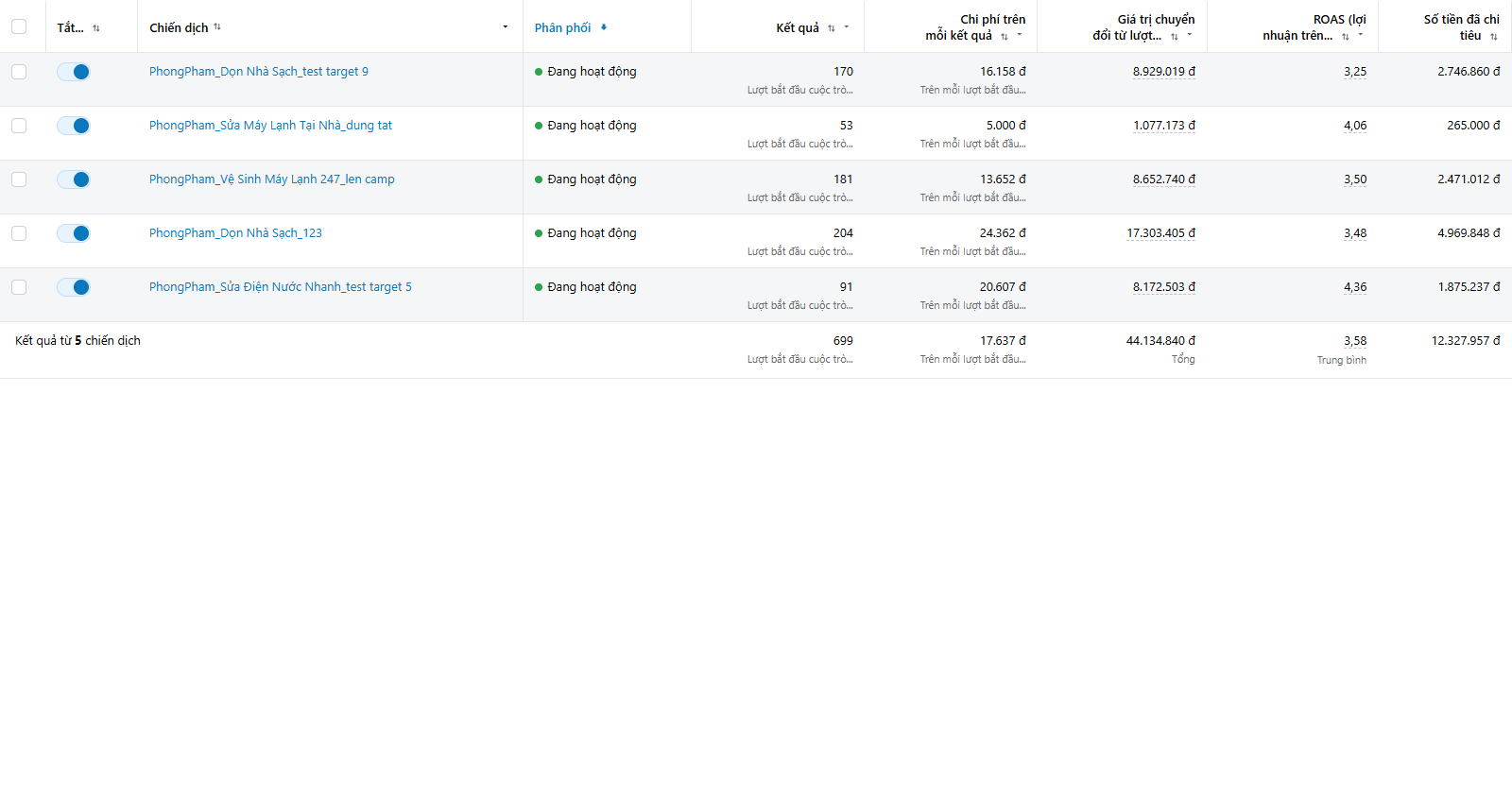Screen dimensions: 1512x803
Task: Open ROAS column options dropdown
Action: click(1361, 35)
